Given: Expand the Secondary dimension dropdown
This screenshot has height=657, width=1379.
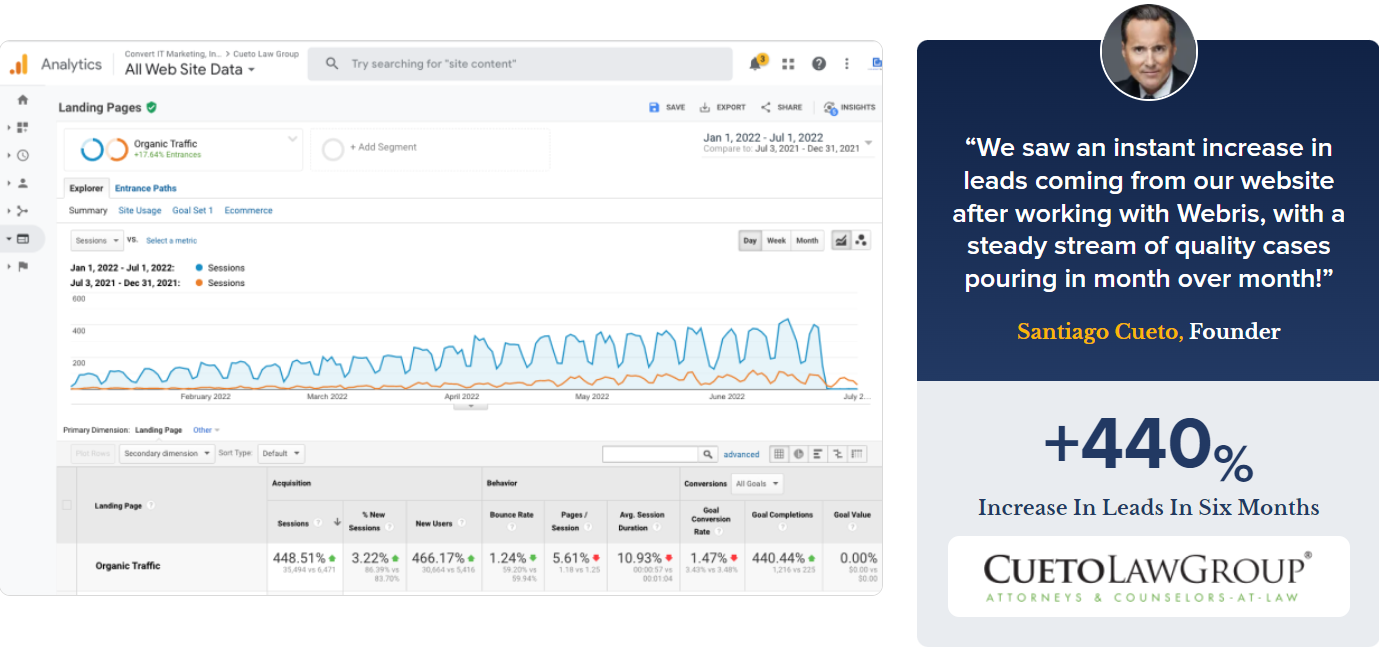Looking at the screenshot, I should pyautogui.click(x=167, y=453).
